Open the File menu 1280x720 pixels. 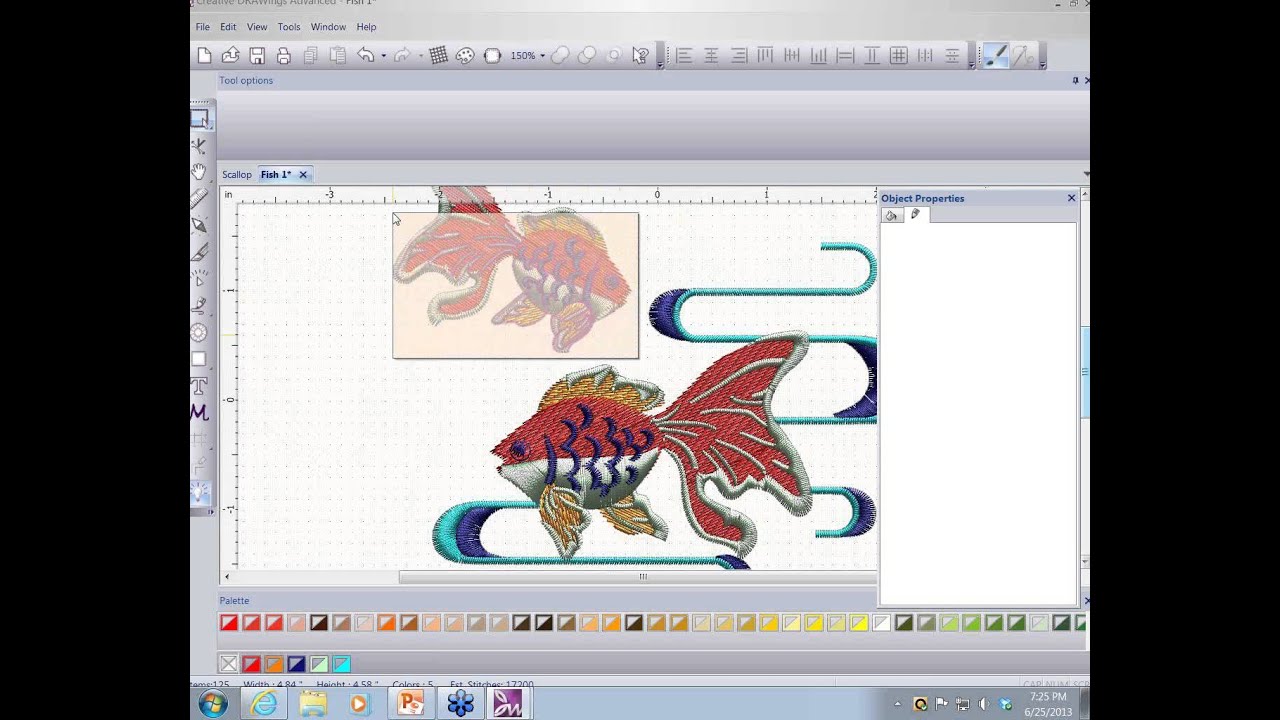(x=203, y=27)
